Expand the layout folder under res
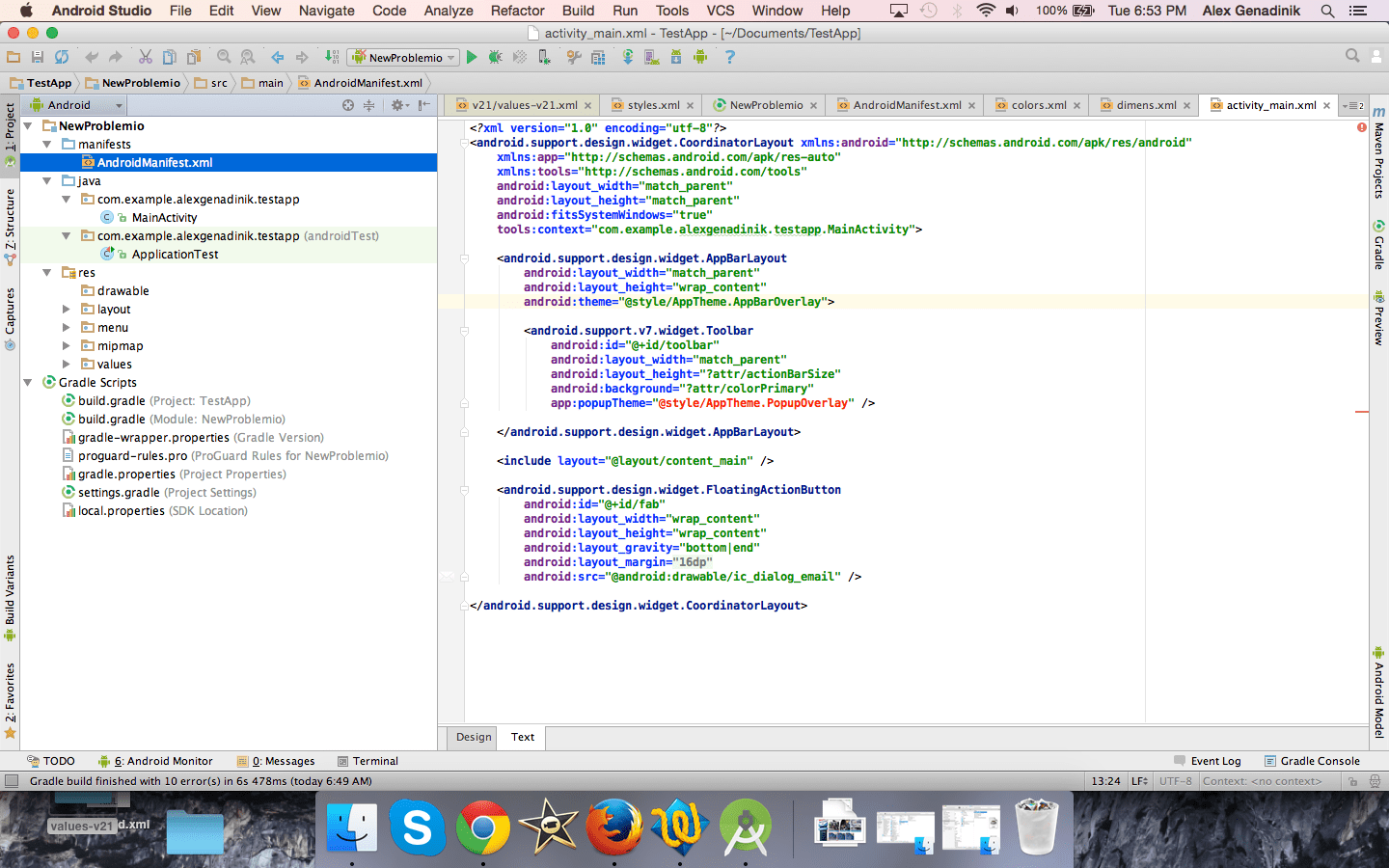 pos(67,310)
